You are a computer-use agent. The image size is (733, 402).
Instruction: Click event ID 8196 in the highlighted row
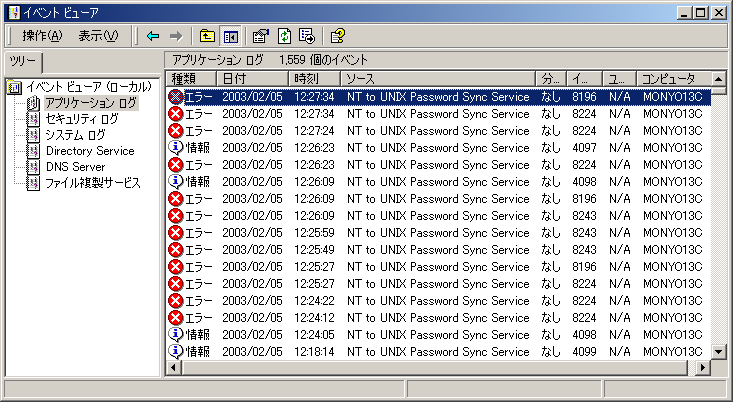pos(584,97)
